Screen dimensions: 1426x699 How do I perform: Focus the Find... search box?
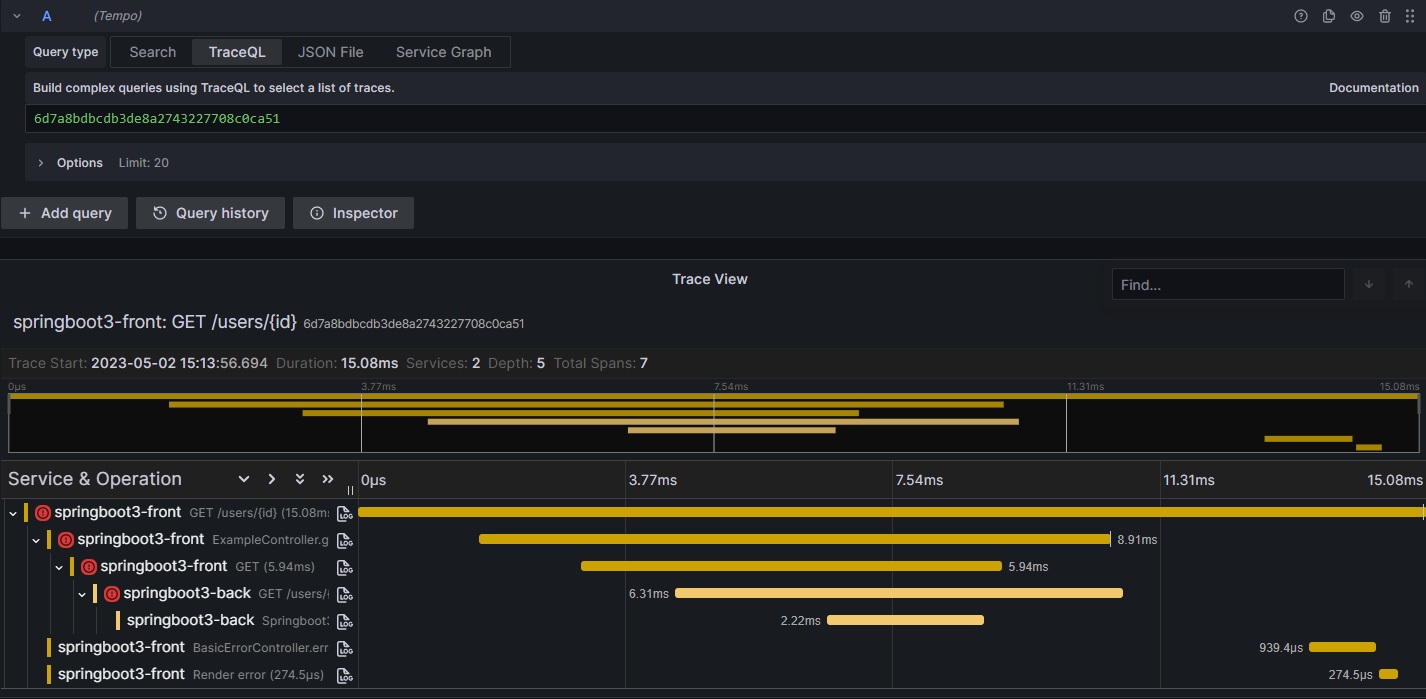1228,285
